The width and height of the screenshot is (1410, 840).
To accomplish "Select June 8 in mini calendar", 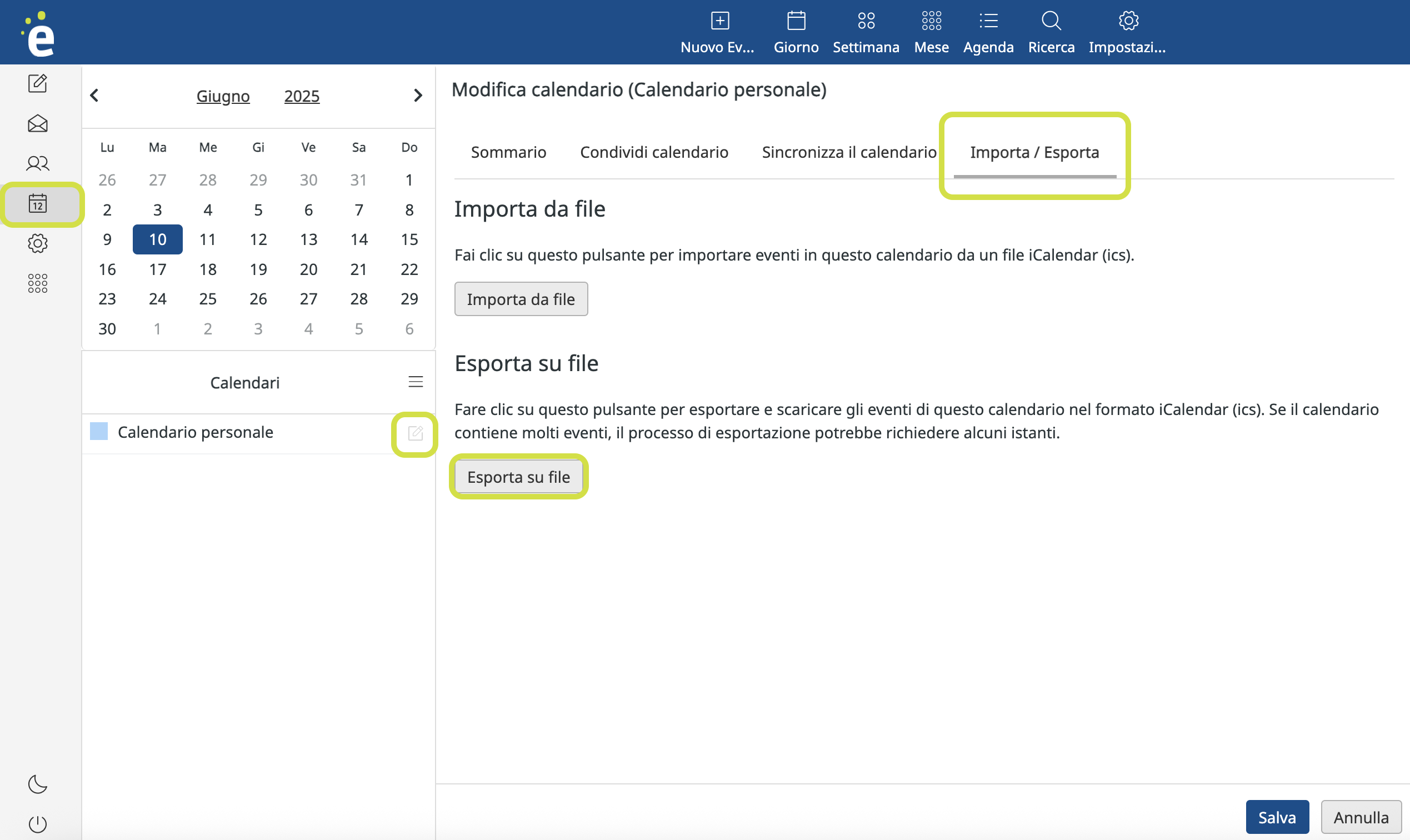I will 409,210.
